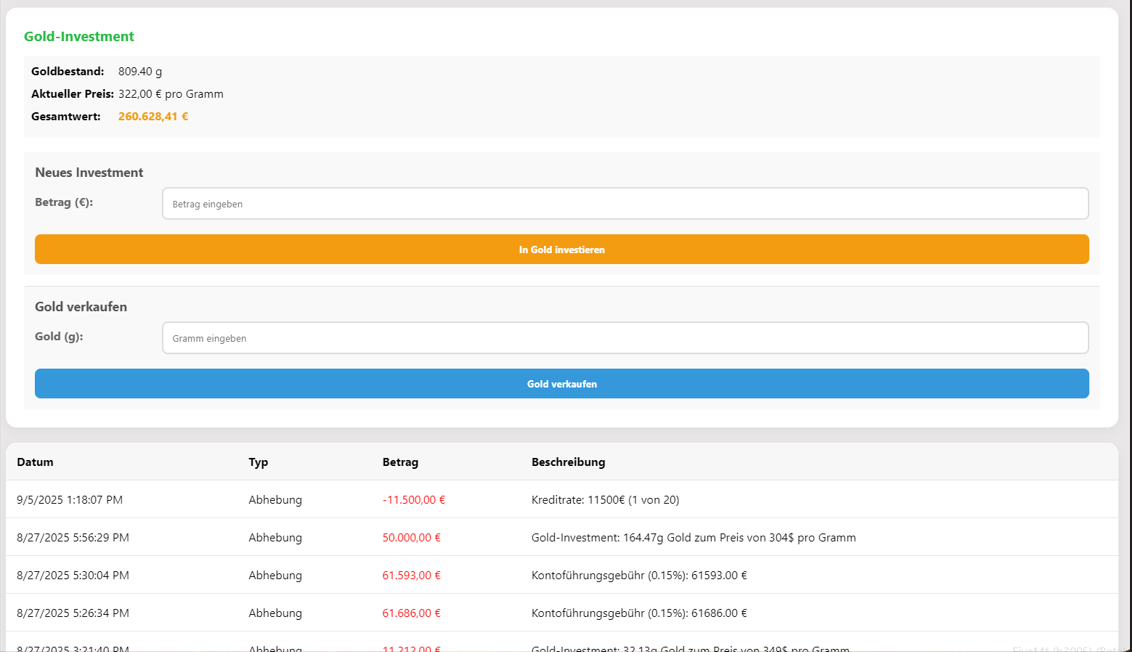Click the 50.000,00 € amount
Screen dimensions: 1132x652
pos(411,538)
